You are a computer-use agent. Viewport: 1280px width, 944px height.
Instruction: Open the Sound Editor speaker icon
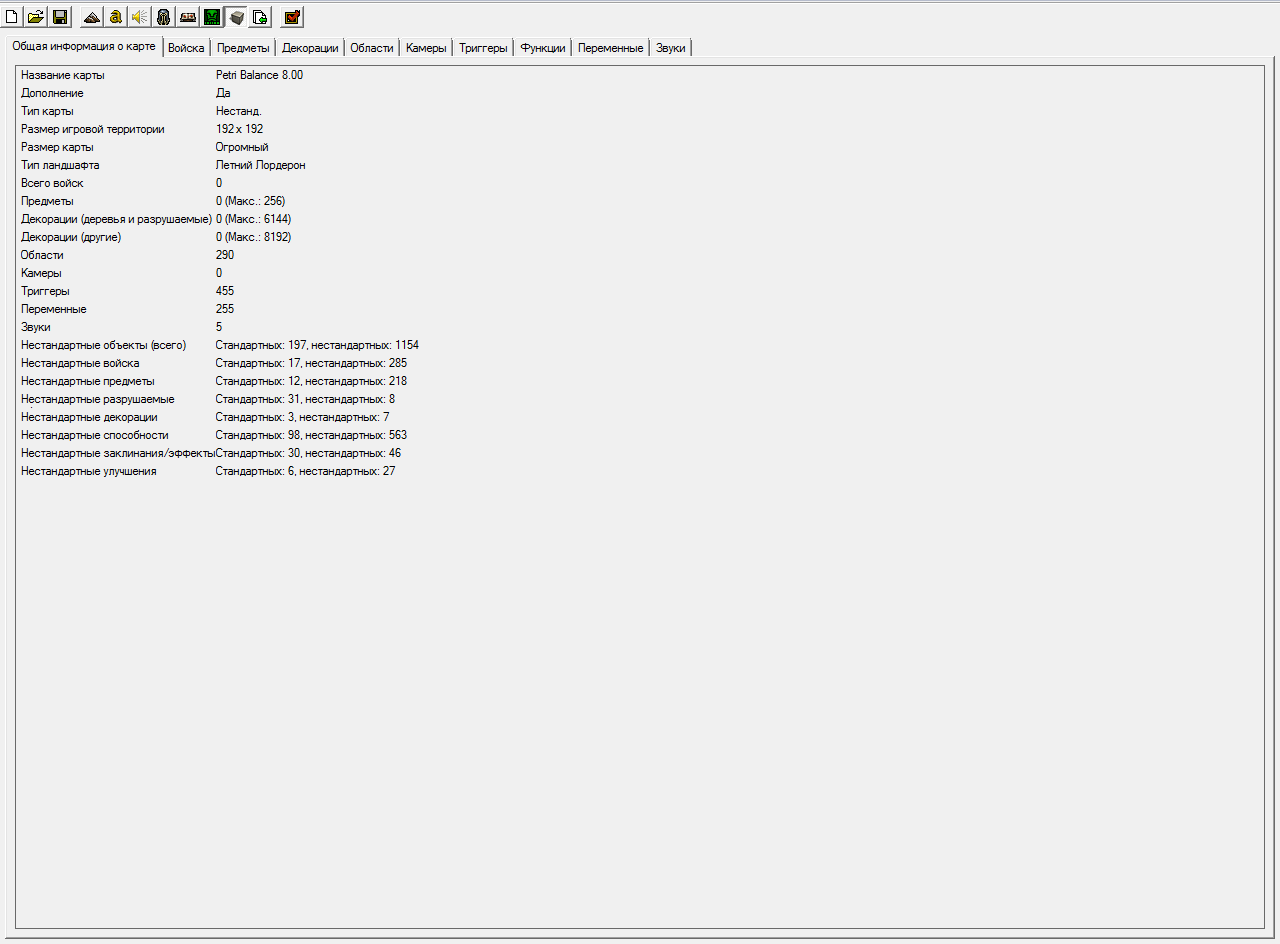pyautogui.click(x=140, y=17)
